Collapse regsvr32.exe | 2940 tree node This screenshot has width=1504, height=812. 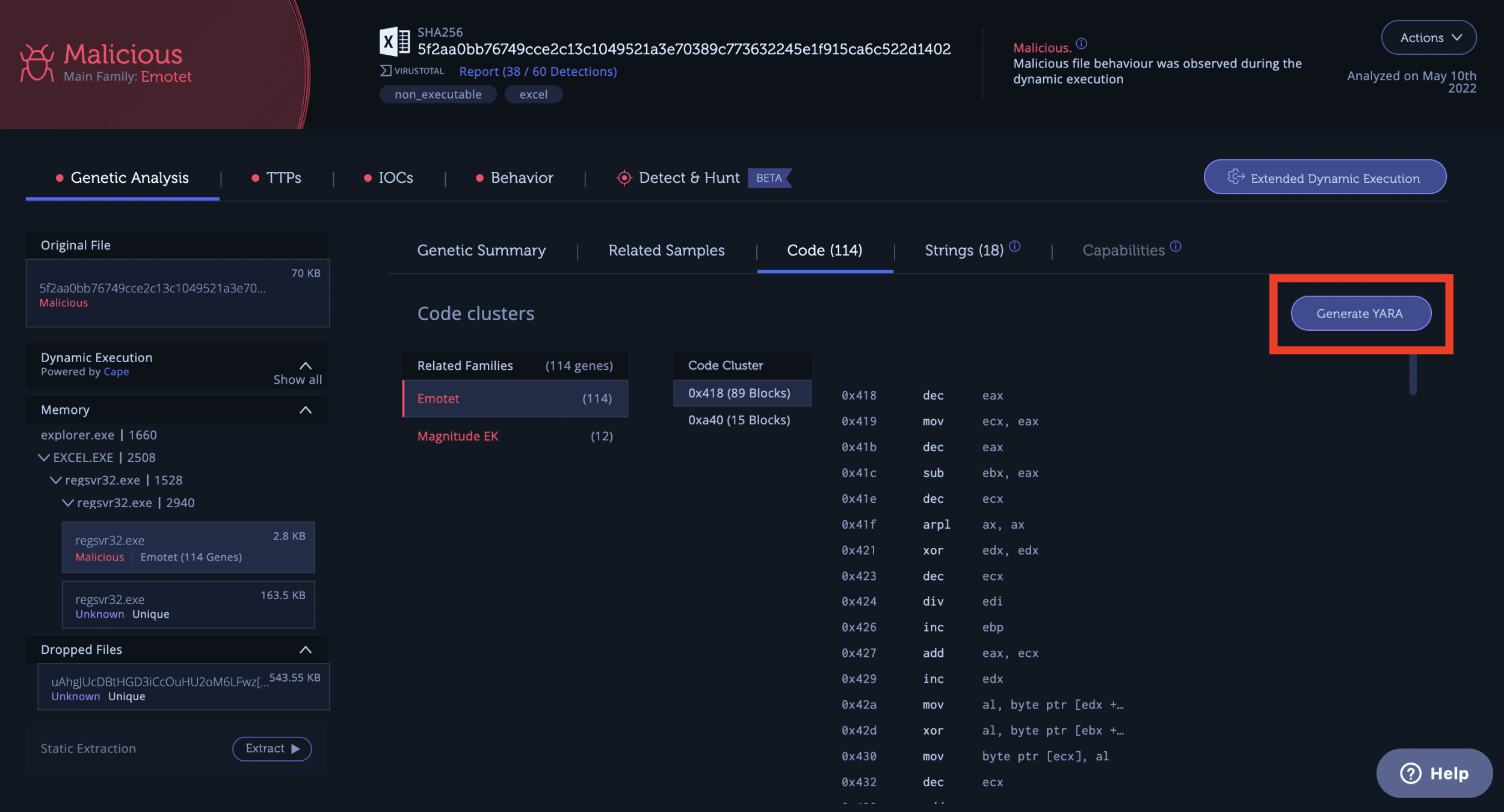point(68,503)
